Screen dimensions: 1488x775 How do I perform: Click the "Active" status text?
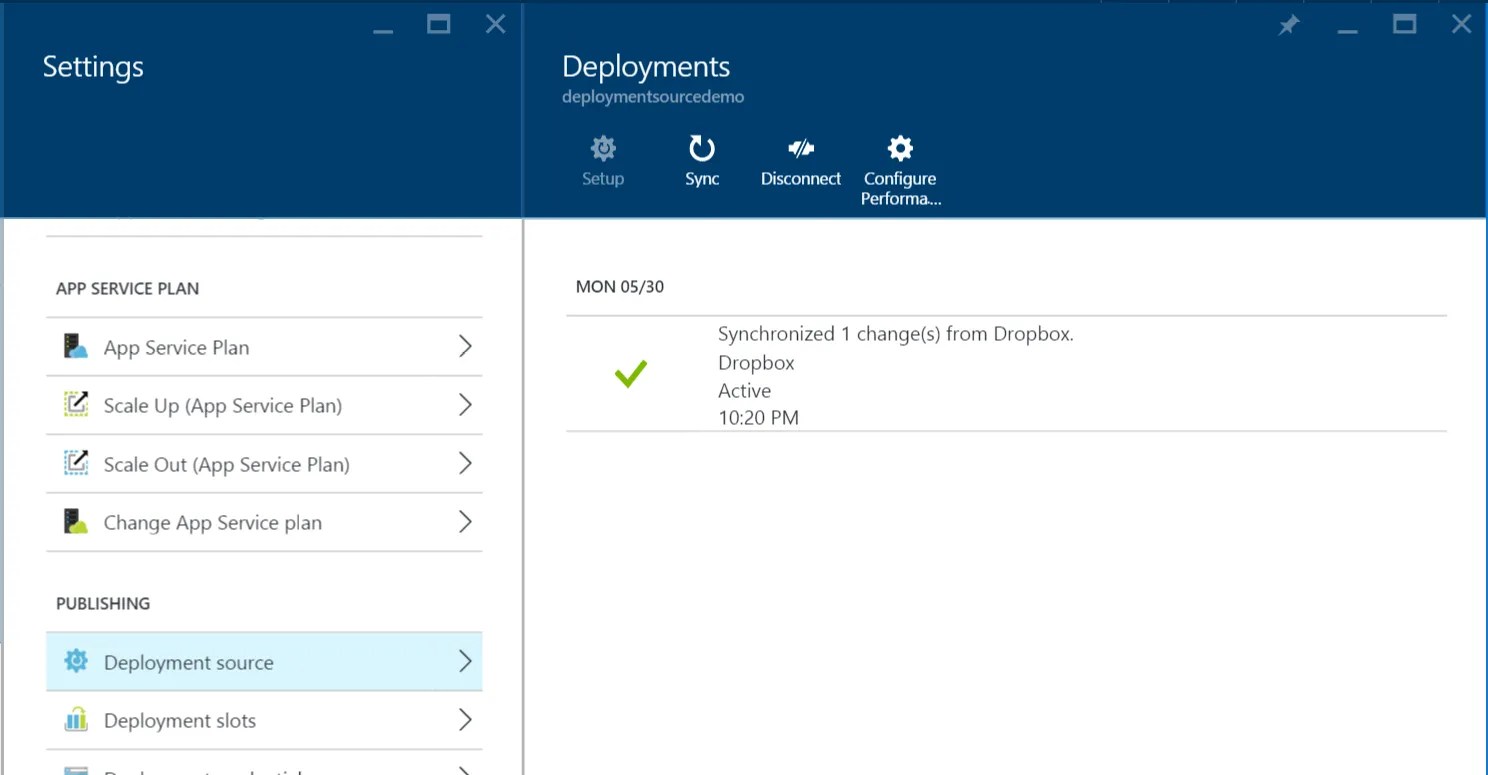744,390
